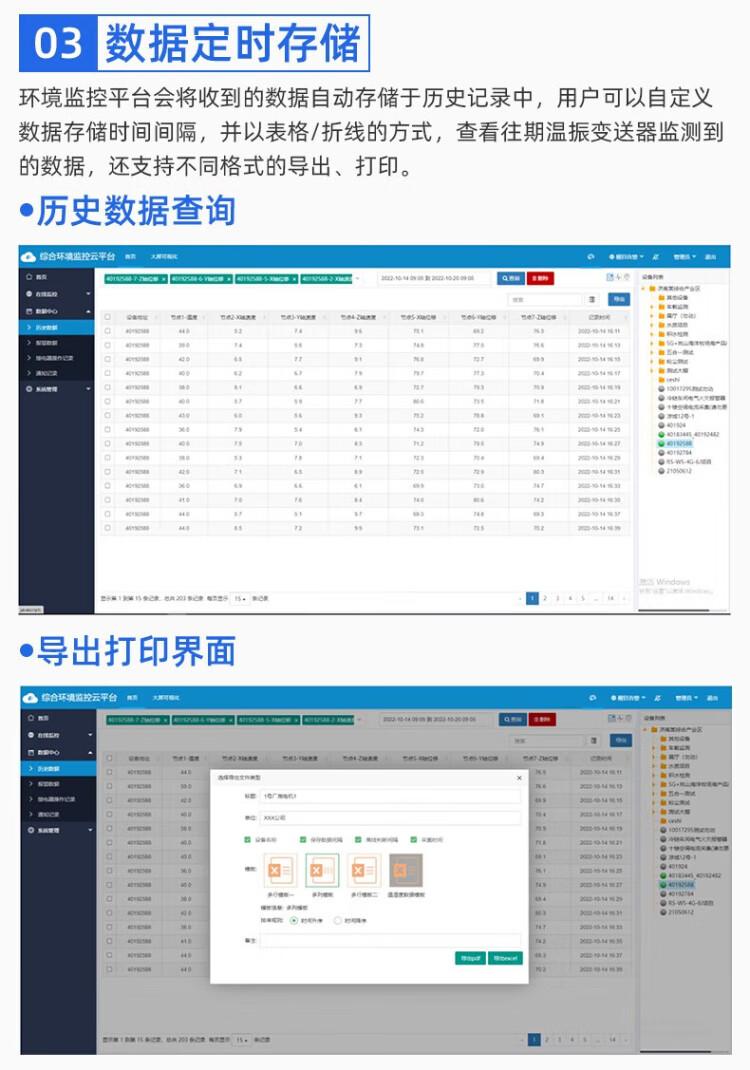Select the unselected time descending radio button
Screen dimensions: 750x1070
click(x=337, y=921)
